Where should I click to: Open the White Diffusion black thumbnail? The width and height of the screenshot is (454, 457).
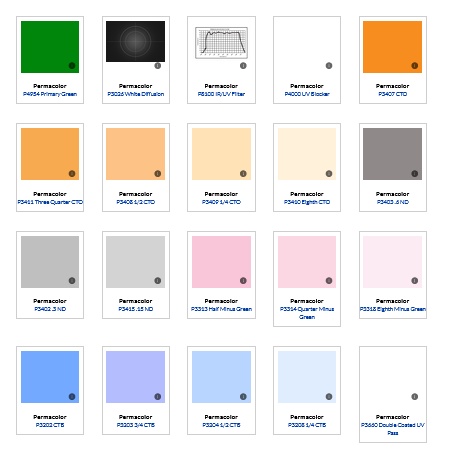pyautogui.click(x=135, y=41)
